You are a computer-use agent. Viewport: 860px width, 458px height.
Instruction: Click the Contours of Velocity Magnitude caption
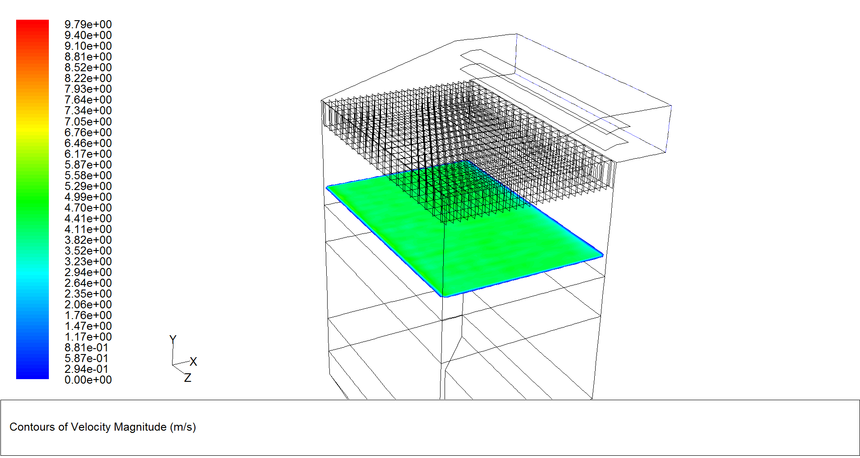103,427
